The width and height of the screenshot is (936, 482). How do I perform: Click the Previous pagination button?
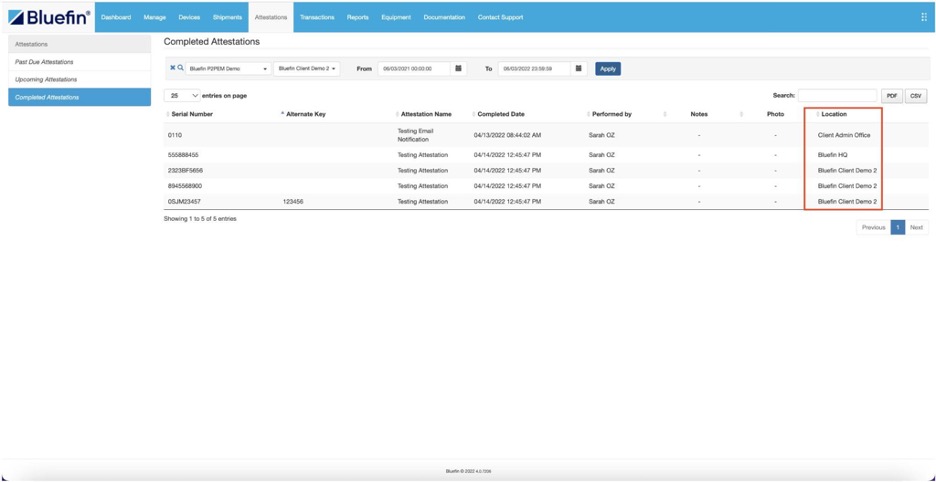click(x=873, y=228)
